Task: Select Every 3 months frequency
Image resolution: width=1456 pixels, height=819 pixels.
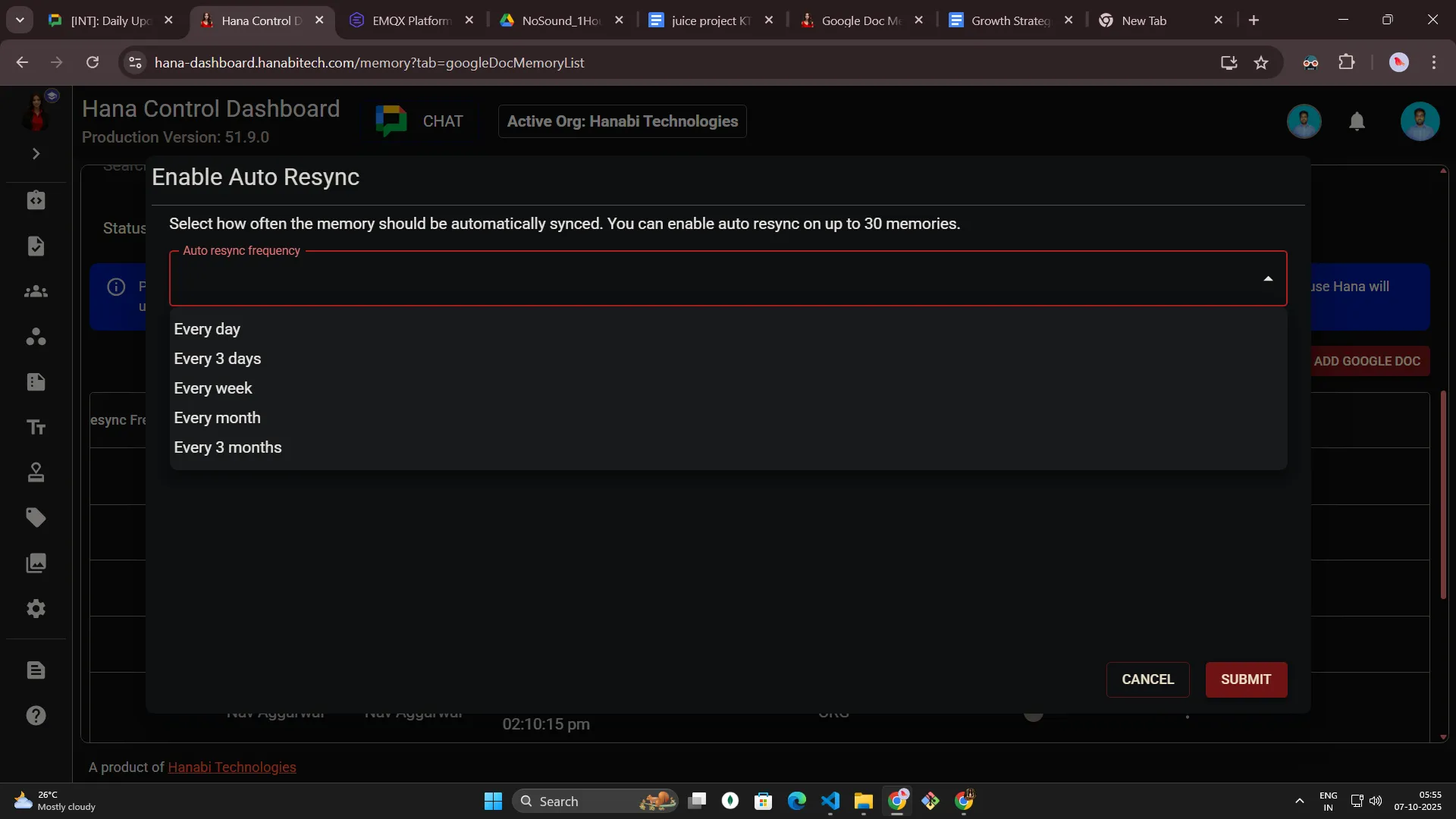Action: [227, 447]
